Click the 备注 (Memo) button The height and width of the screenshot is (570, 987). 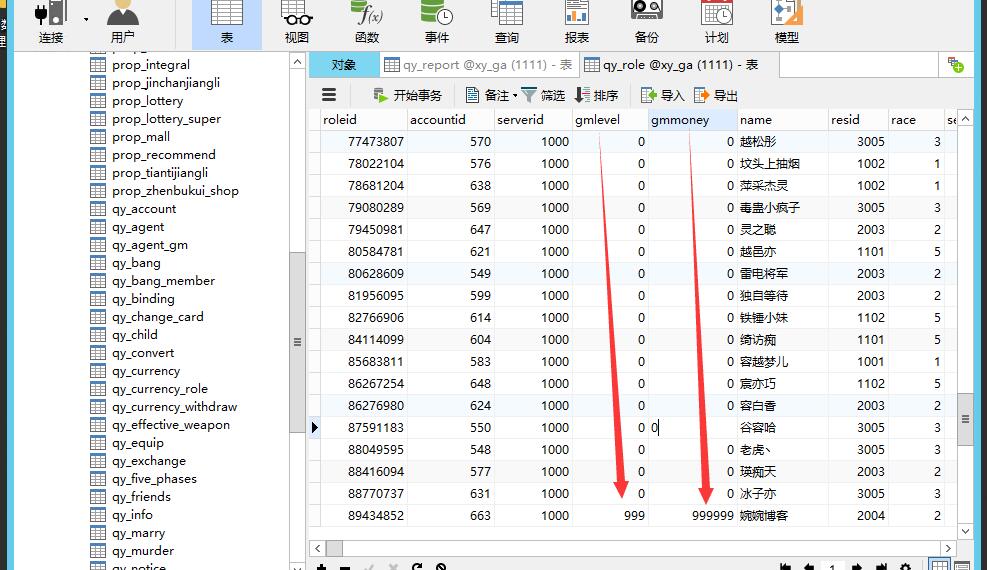[487, 95]
